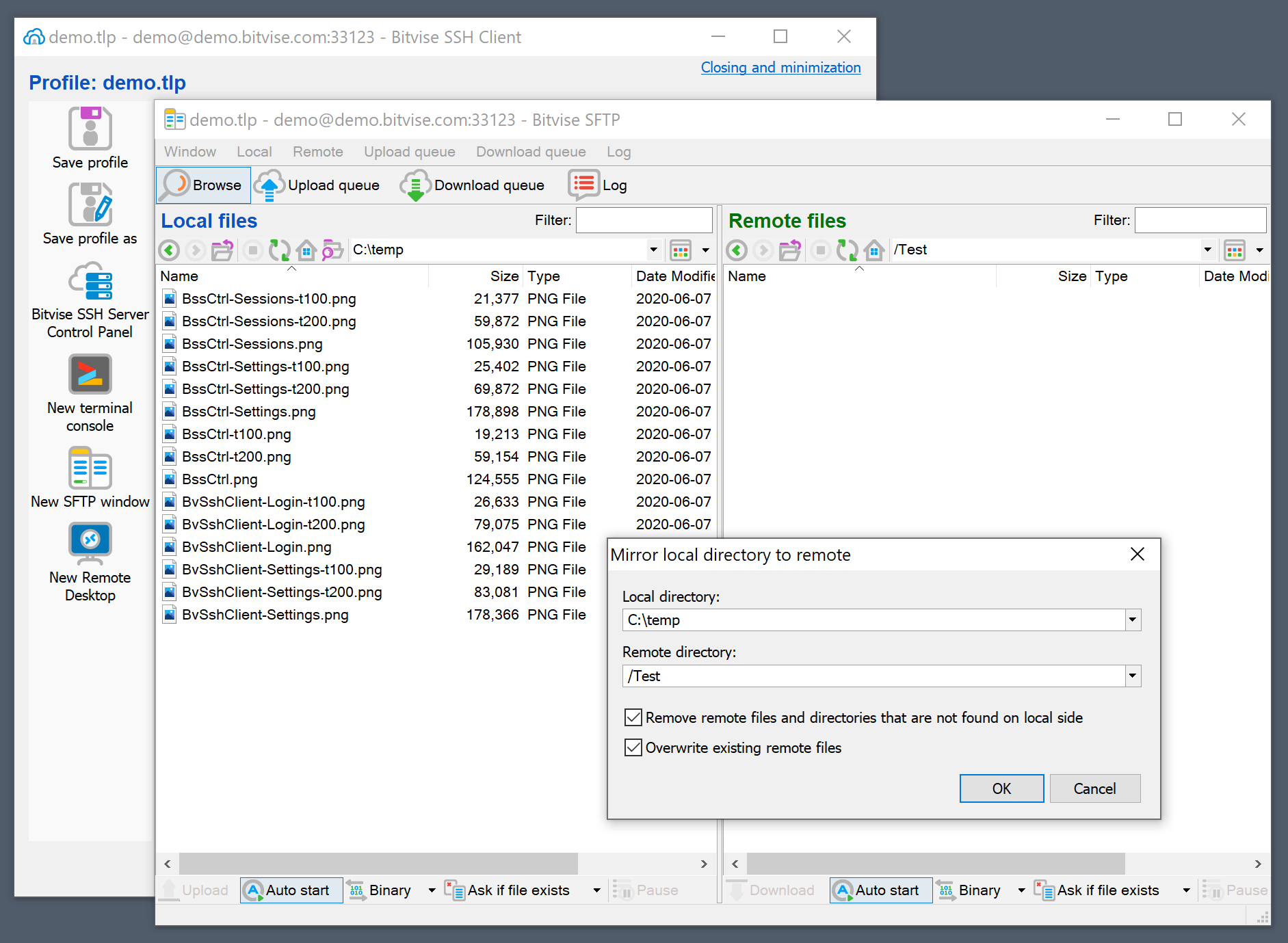The width and height of the screenshot is (1288, 943).
Task: Uncheck Overwrite existing remote files
Action: coord(633,747)
